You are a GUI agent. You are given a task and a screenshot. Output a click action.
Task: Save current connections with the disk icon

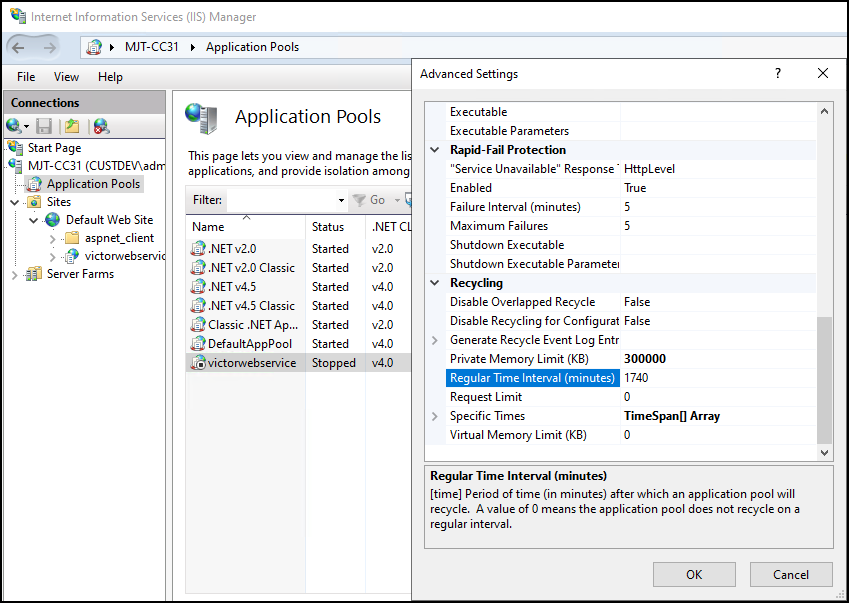pos(42,124)
